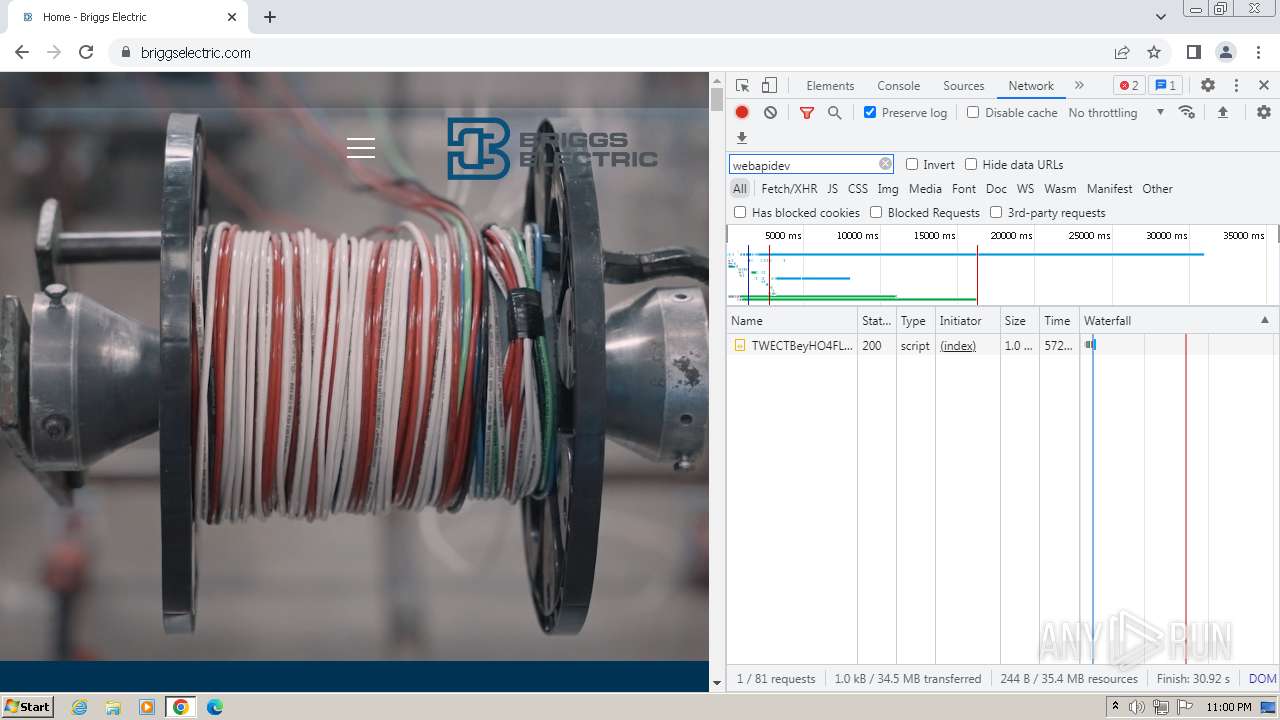This screenshot has height=720, width=1280.
Task: Filter requests by JS
Action: pos(833,188)
